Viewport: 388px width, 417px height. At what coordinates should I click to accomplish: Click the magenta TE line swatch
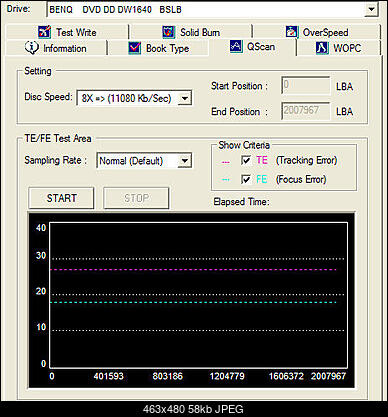point(226,162)
